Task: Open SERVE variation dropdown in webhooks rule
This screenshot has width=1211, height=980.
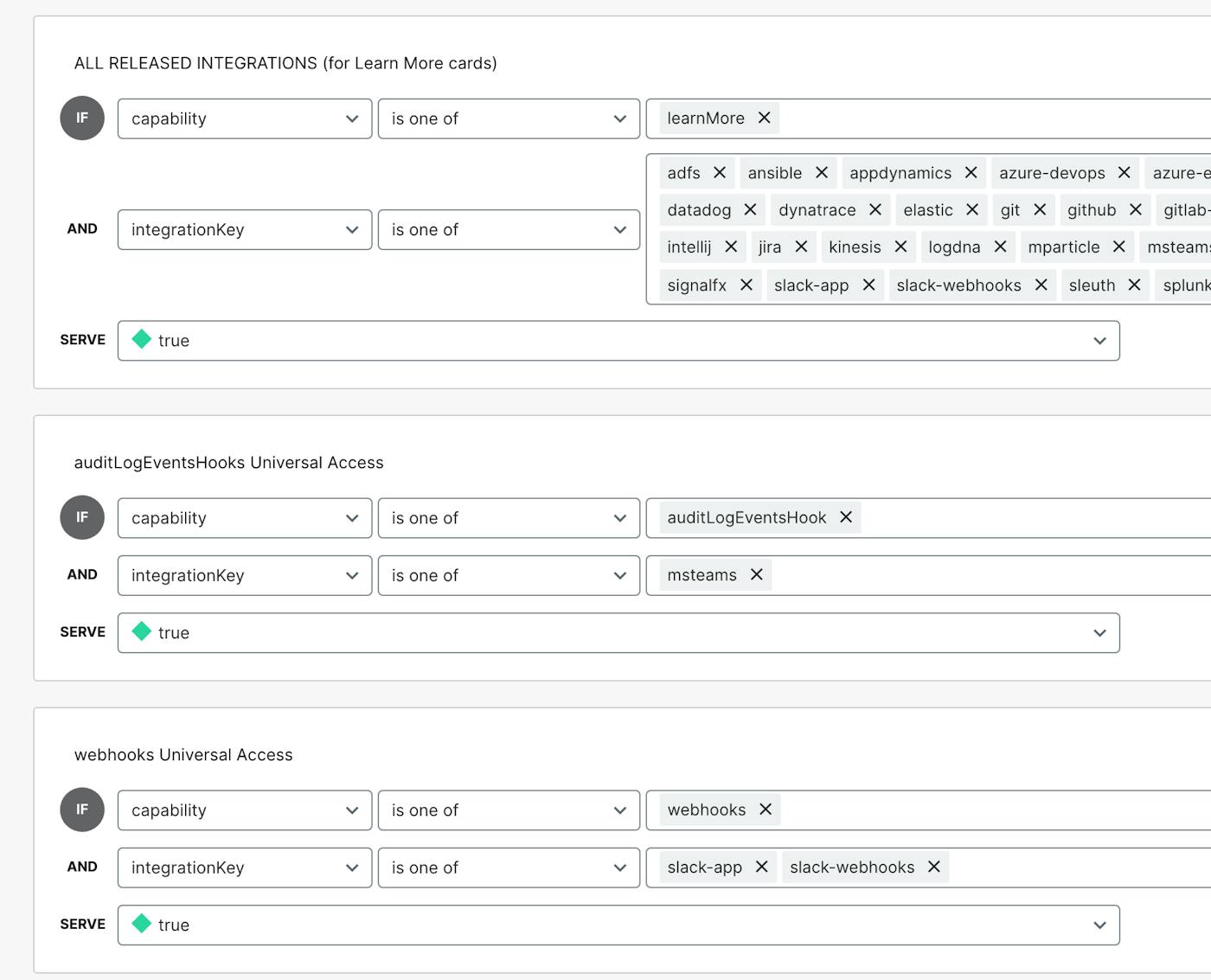Action: 618,925
